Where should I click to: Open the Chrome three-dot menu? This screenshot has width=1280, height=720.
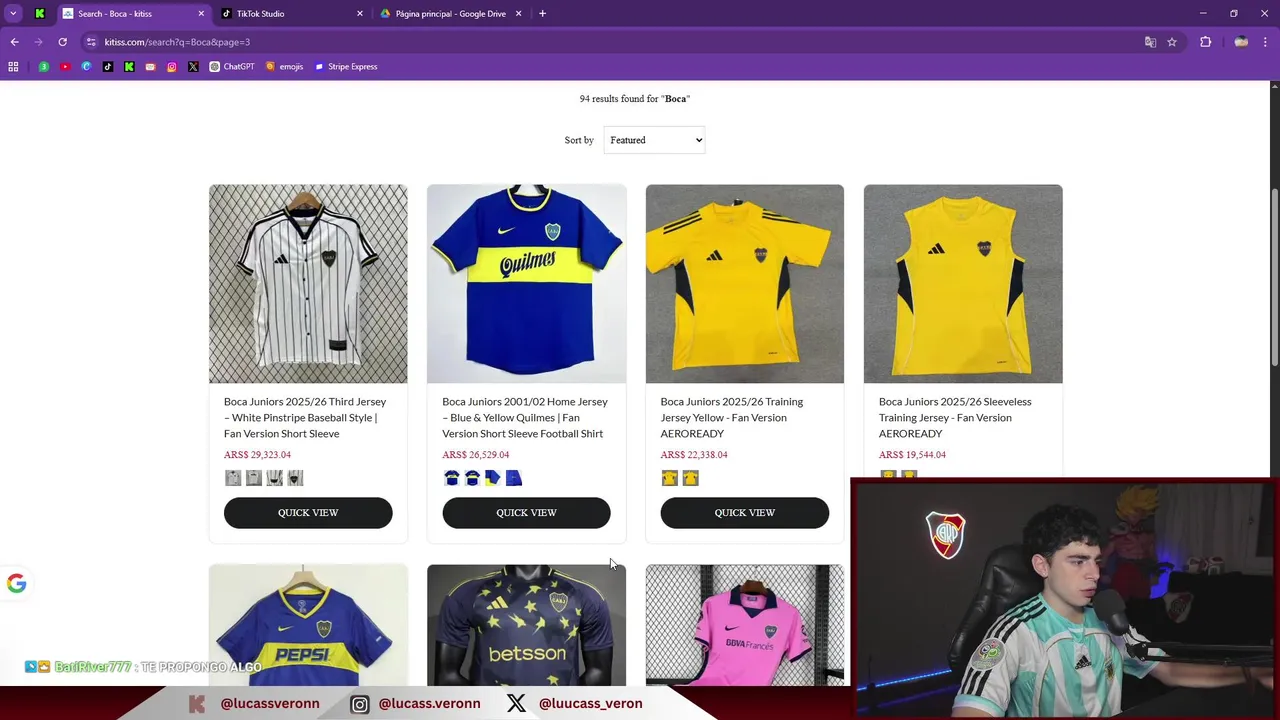click(1266, 42)
